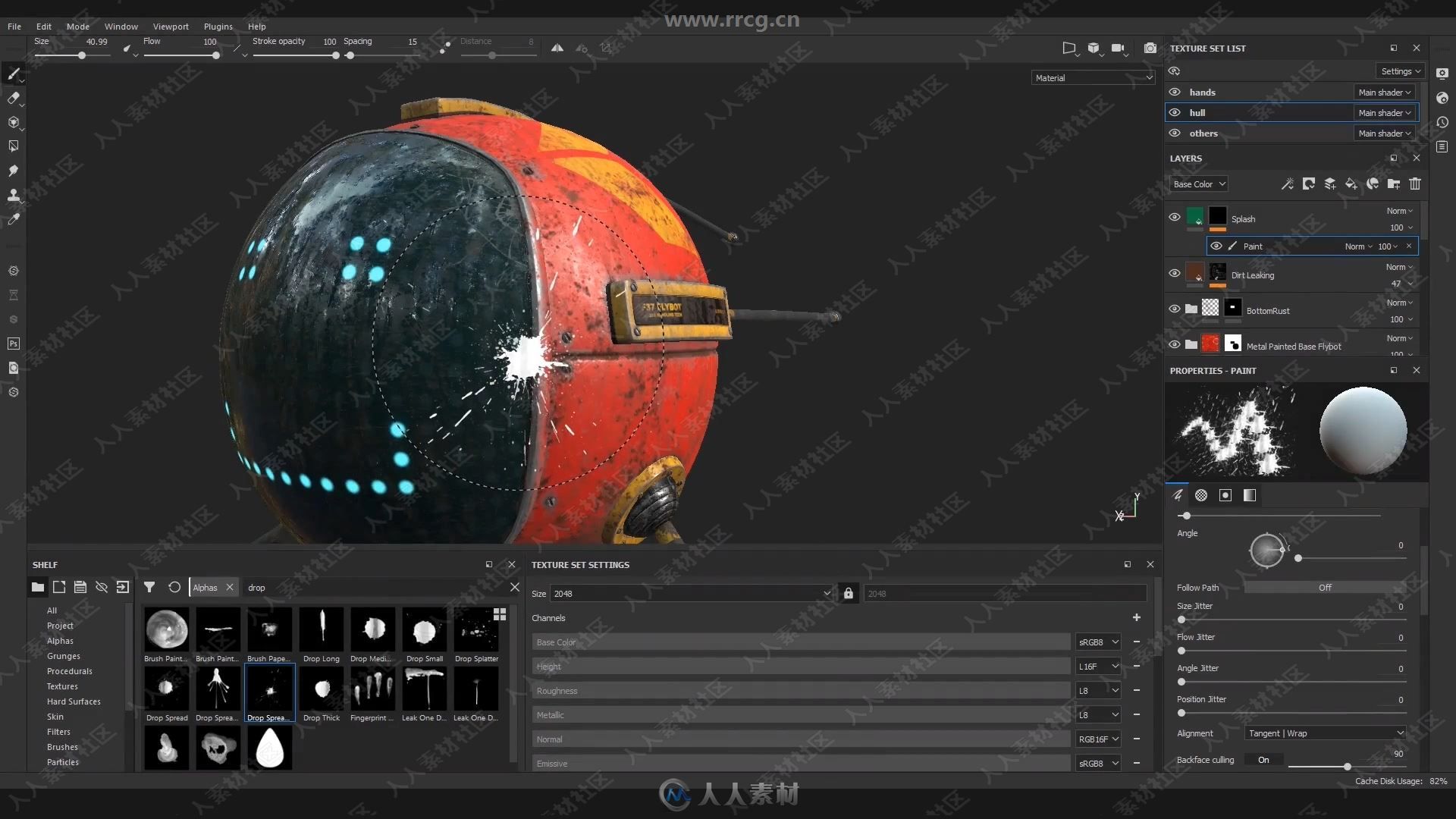Screen dimensions: 1456x819
Task: Hide the BottomRust layer
Action: point(1175,307)
